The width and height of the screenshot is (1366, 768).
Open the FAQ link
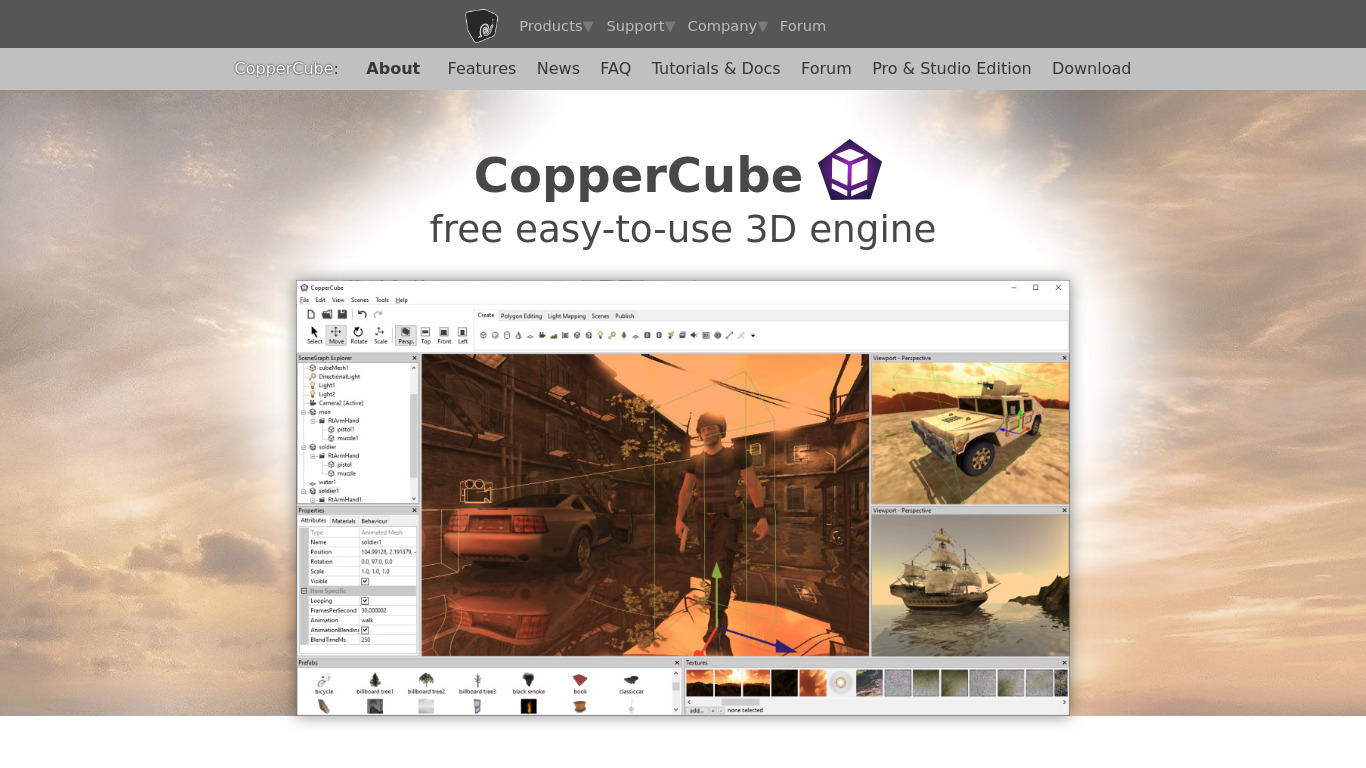point(615,68)
